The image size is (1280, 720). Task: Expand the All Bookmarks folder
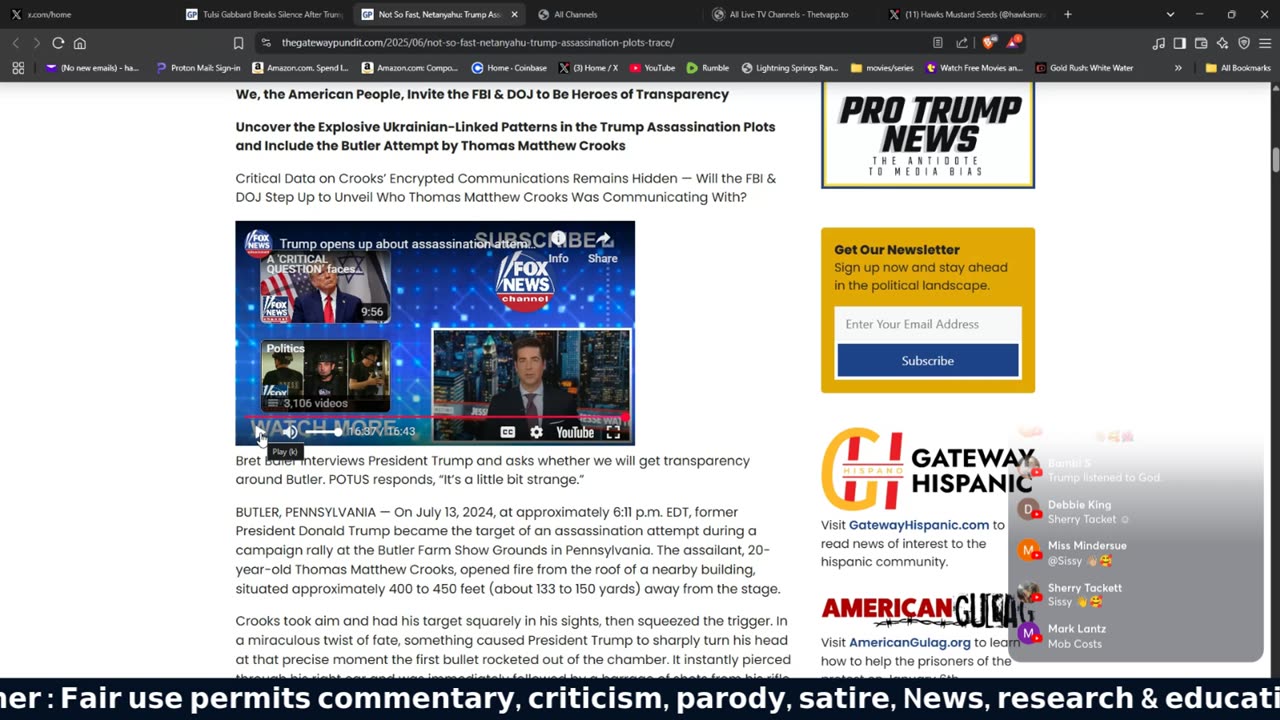[1238, 68]
